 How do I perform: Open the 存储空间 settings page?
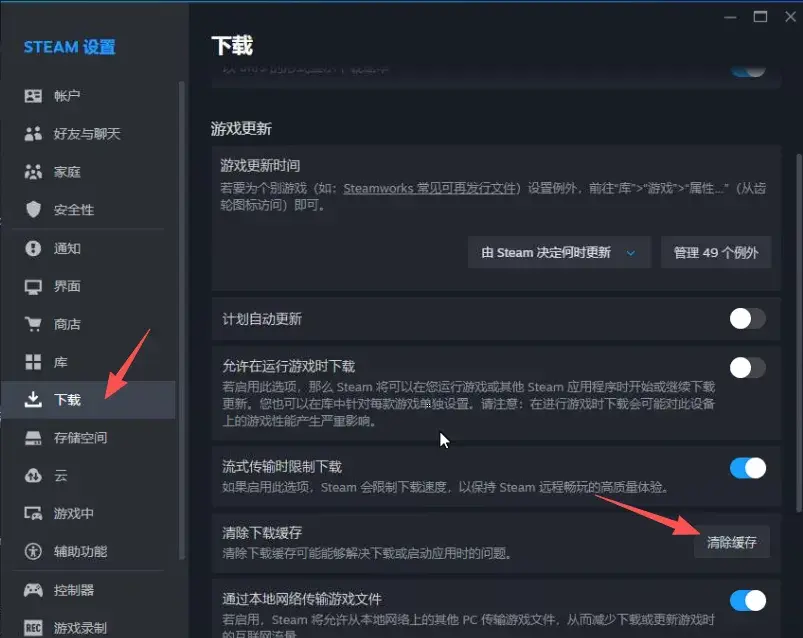(88, 438)
